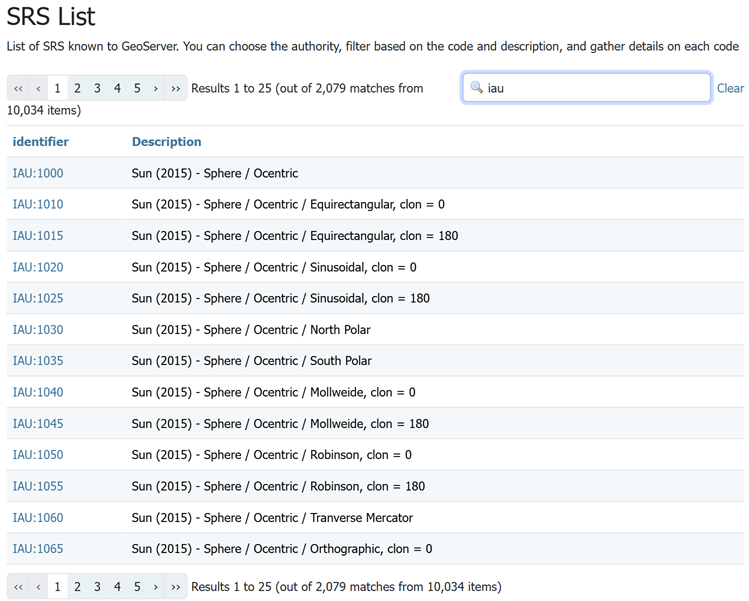Select page 5 in top pager

(x=137, y=88)
